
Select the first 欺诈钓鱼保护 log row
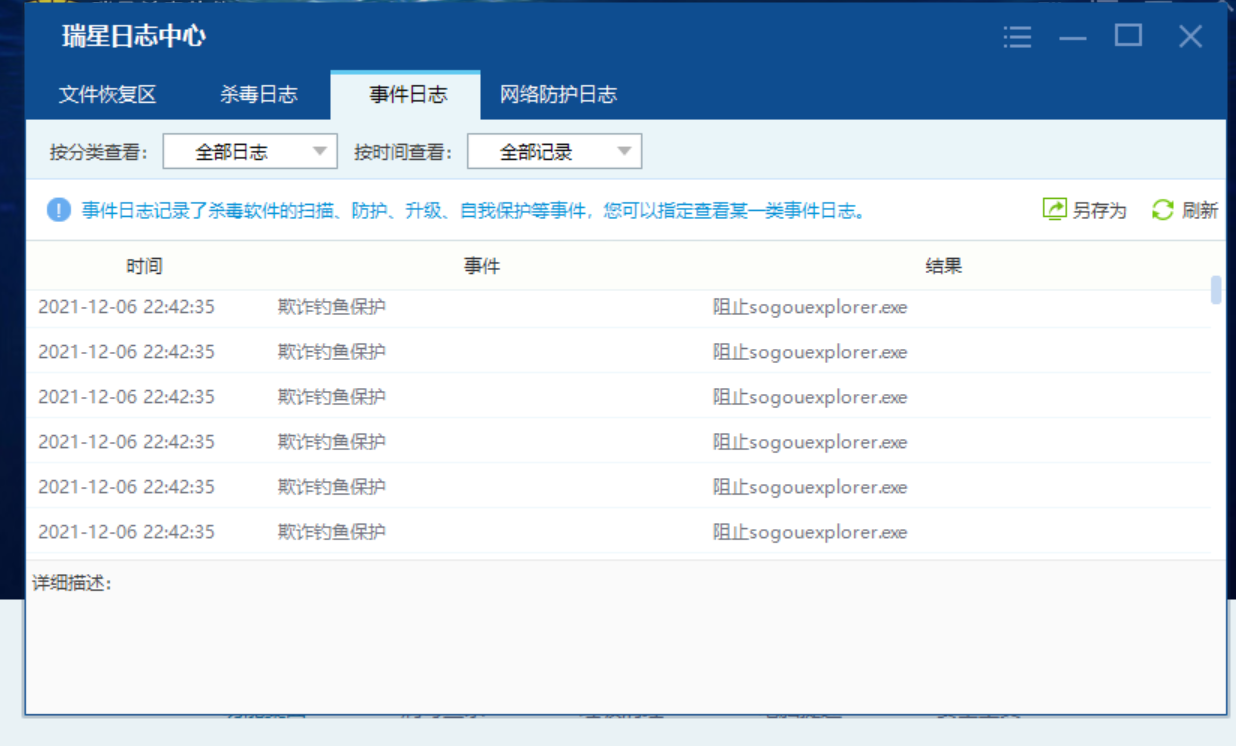tap(600, 307)
